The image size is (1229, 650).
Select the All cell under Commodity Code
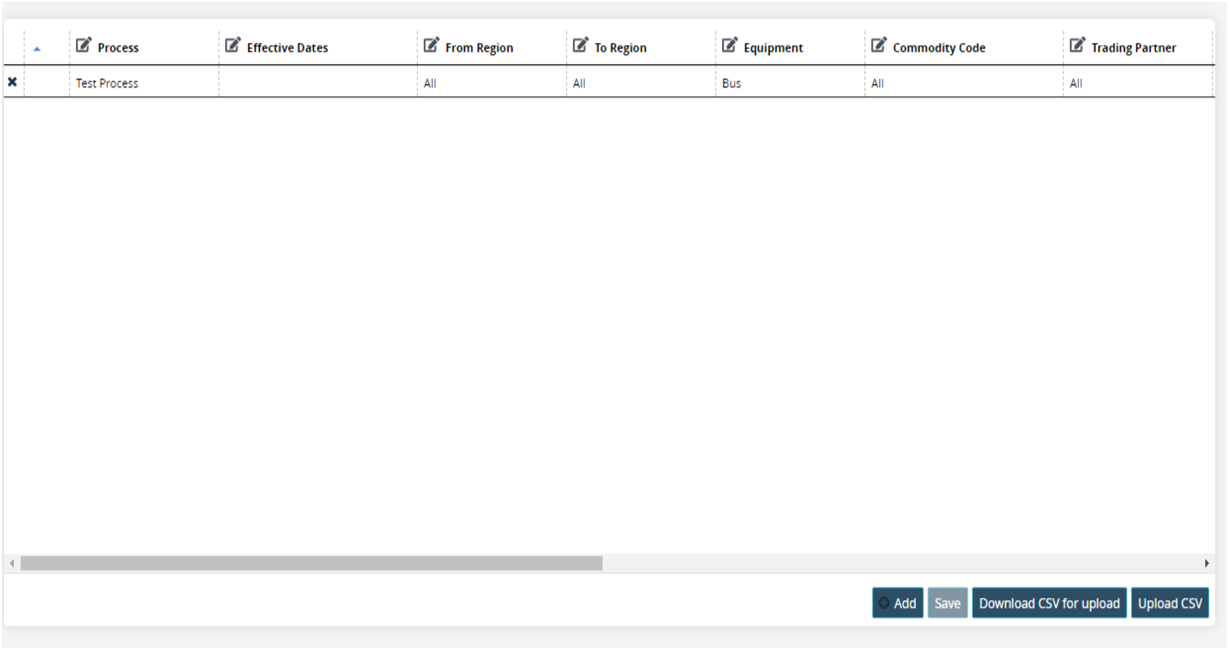coord(964,83)
